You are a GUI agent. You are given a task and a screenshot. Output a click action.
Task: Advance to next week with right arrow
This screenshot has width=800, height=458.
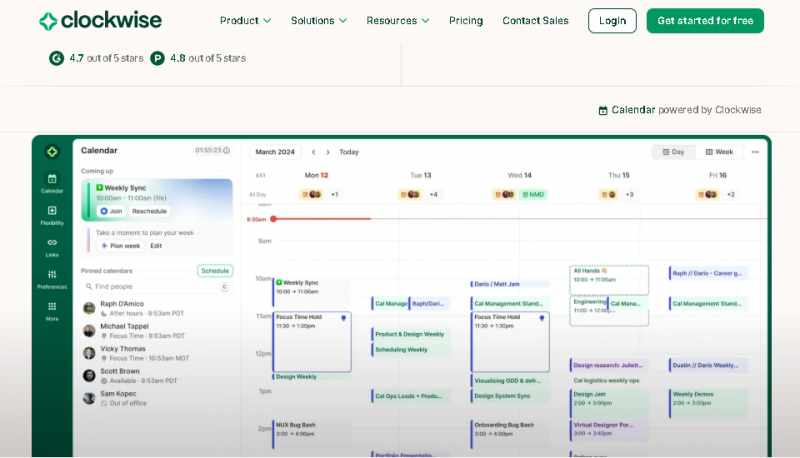click(x=328, y=152)
